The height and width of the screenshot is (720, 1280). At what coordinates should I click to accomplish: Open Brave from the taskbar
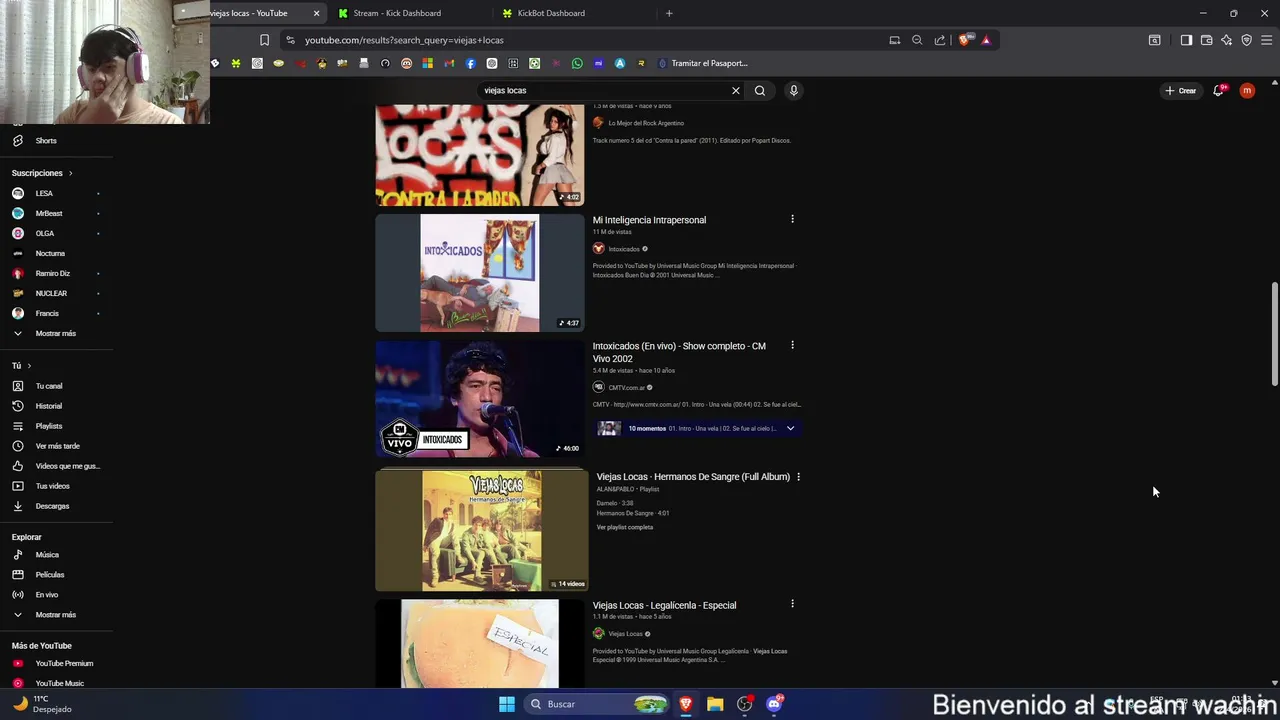click(x=686, y=704)
